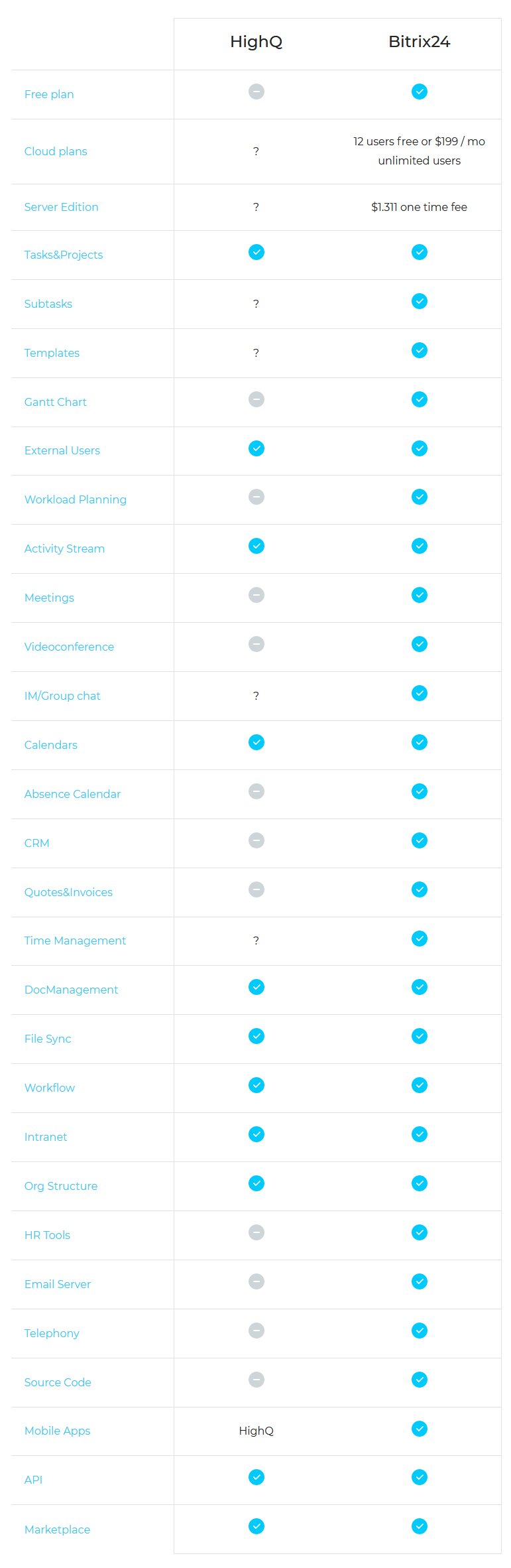This screenshot has height=1568, width=511.
Task: Follow the Time Management link
Action: [x=75, y=941]
